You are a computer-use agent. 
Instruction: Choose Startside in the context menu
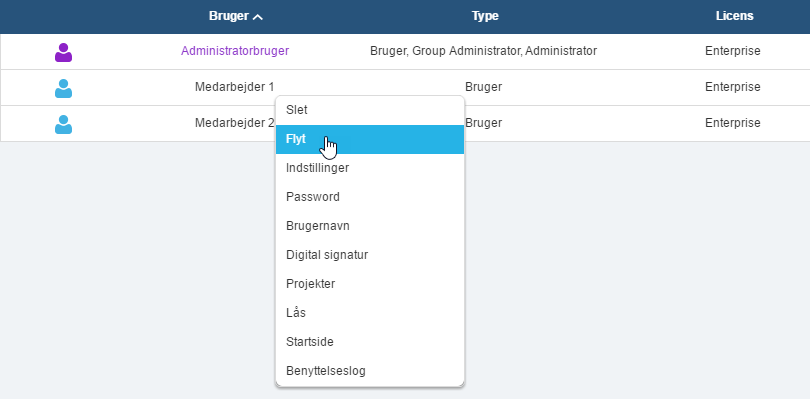(x=370, y=342)
